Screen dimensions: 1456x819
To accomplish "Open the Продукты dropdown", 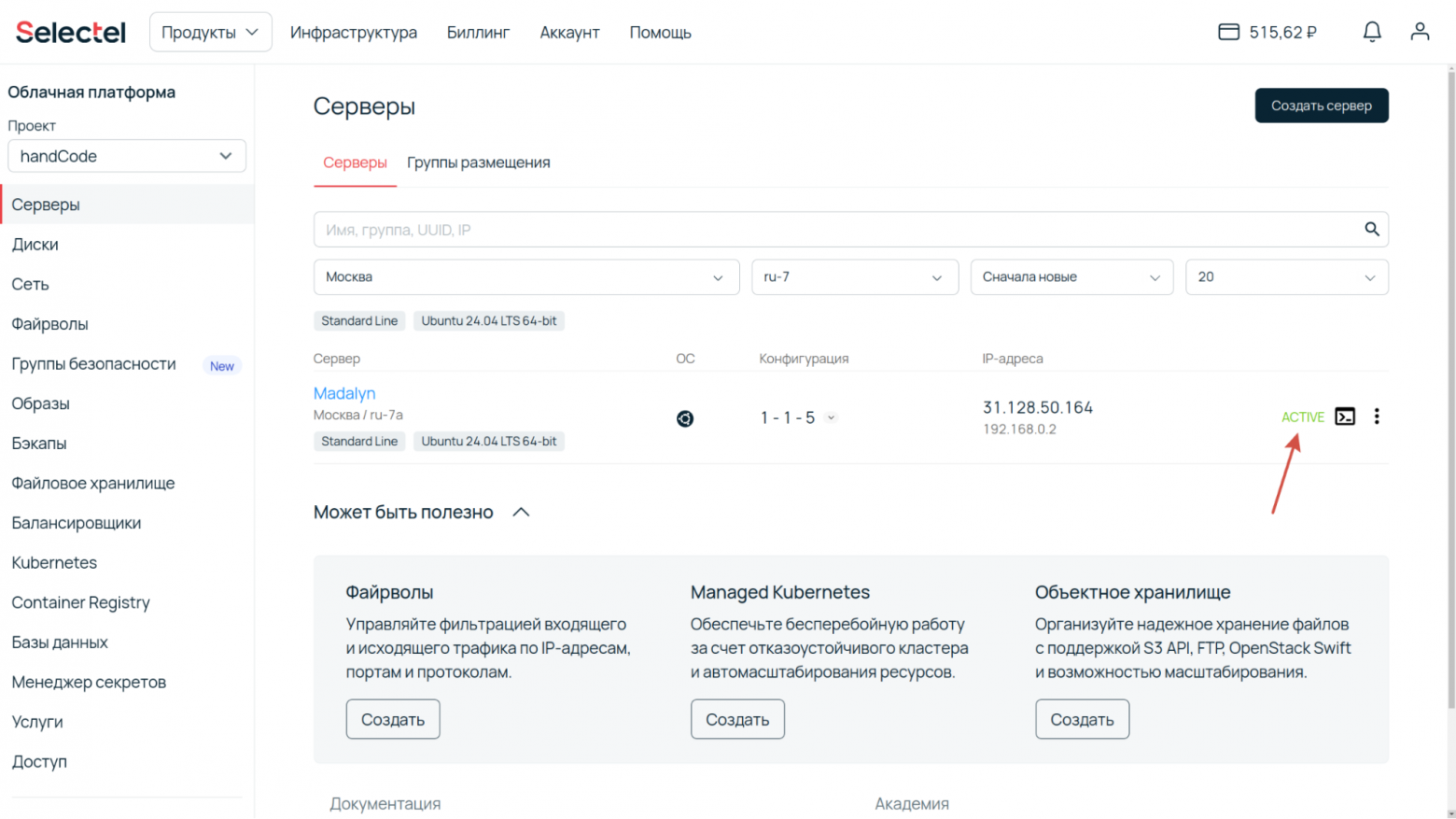I will point(210,33).
